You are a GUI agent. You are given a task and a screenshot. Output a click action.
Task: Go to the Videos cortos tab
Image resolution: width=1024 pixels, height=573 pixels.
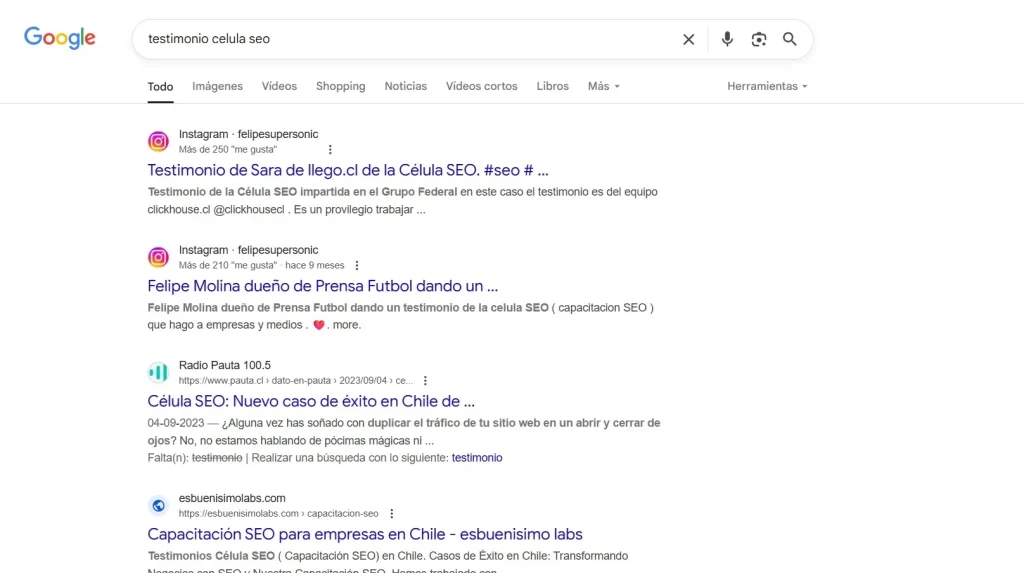[x=481, y=86]
